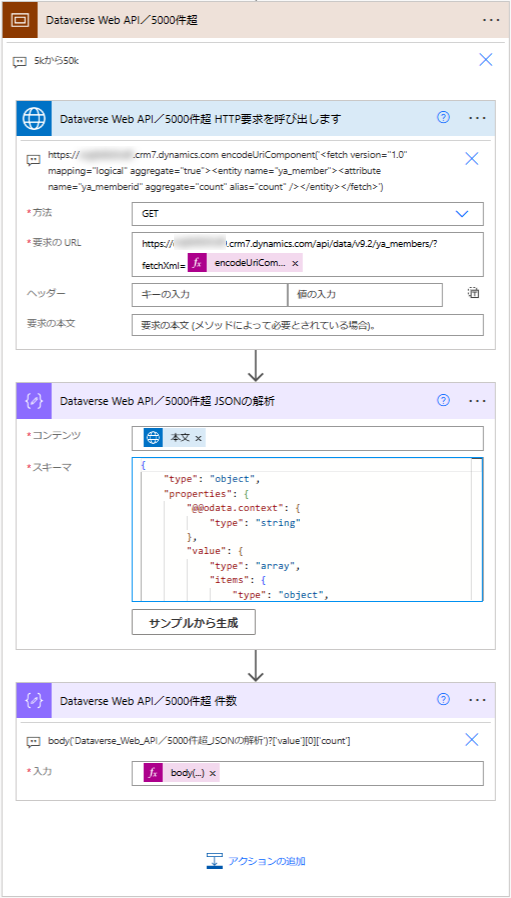Remove the 本文 content token

tap(198, 438)
